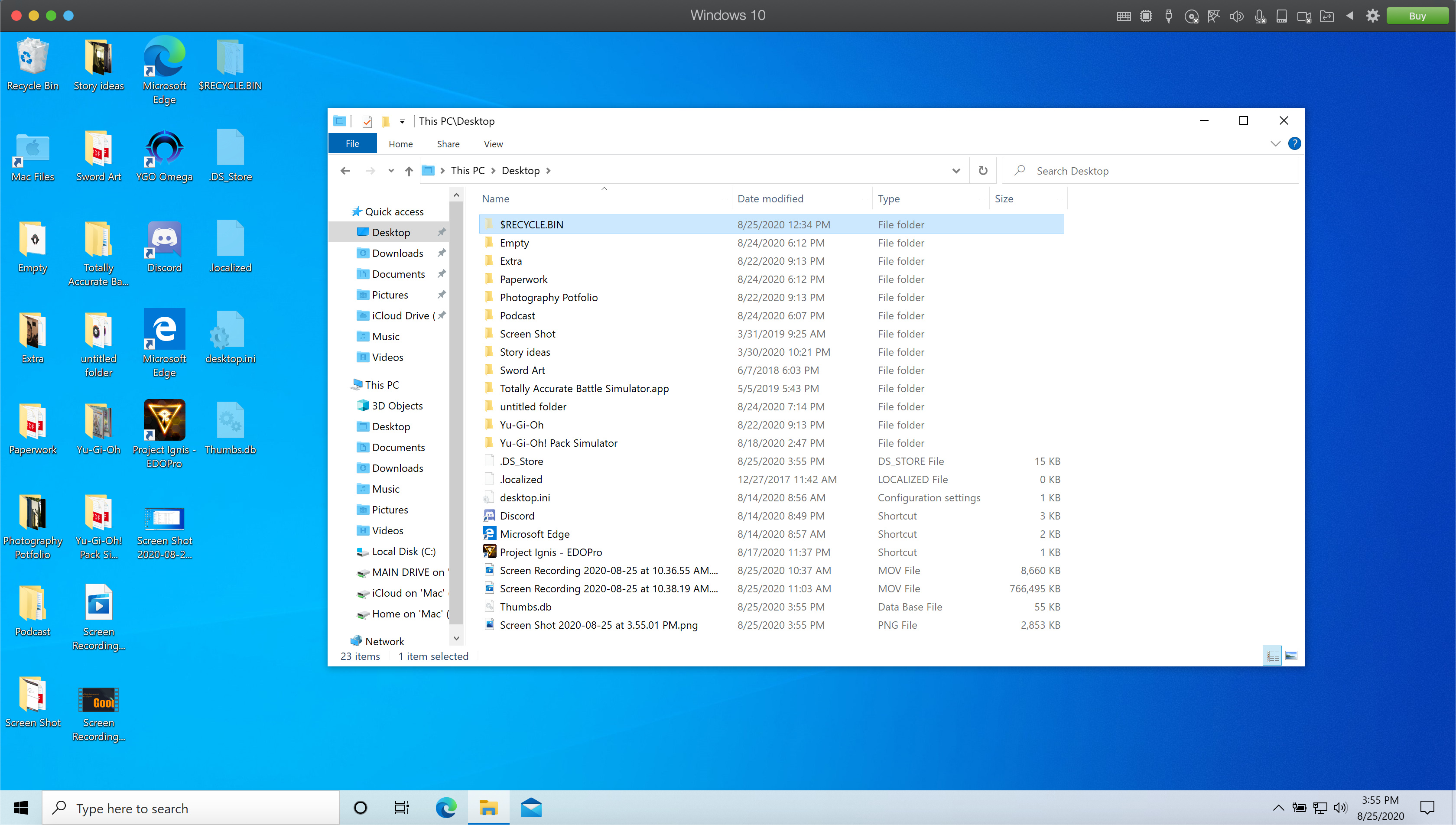
Task: Go up one level with Up arrow
Action: coord(409,171)
